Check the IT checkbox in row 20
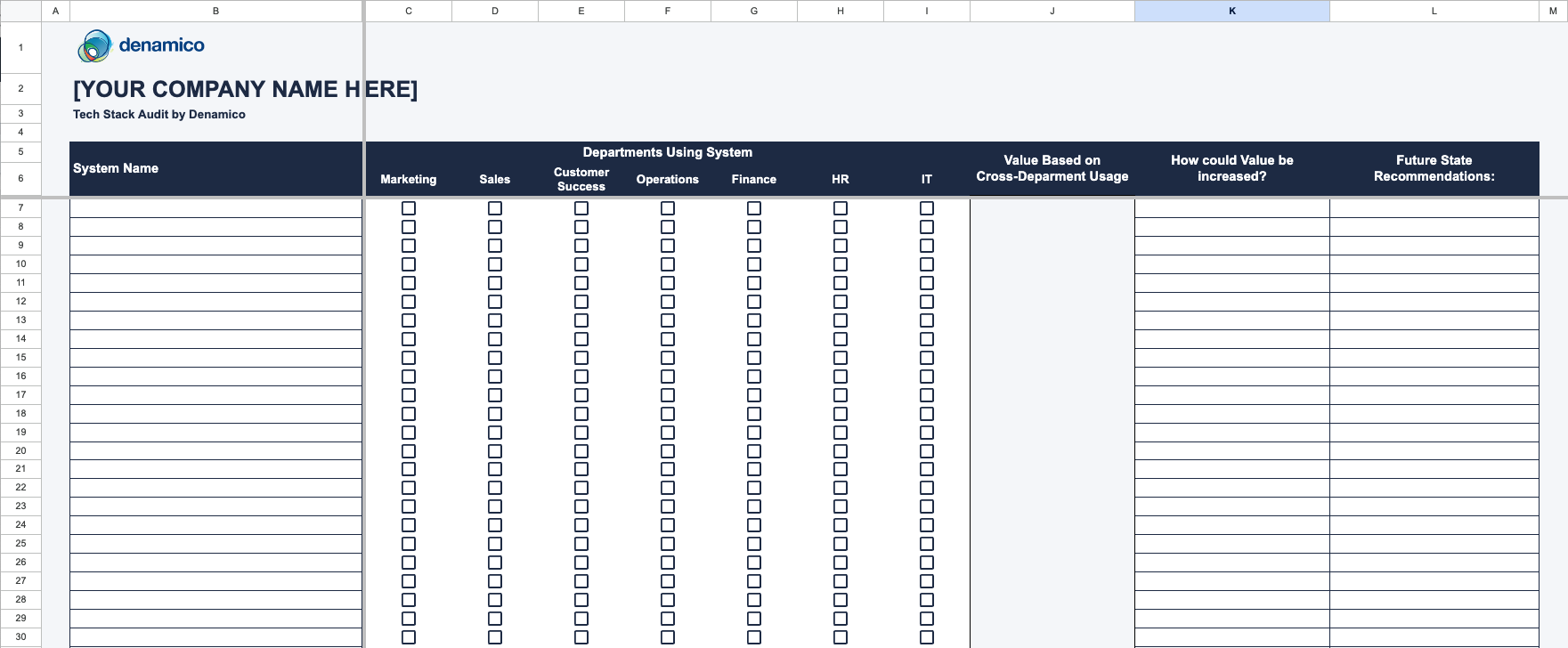Viewport: 1568px width, 648px height. (927, 451)
